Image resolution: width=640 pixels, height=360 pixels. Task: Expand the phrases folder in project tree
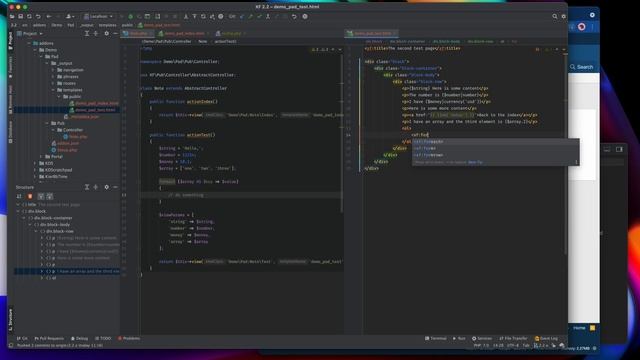pyautogui.click(x=53, y=76)
